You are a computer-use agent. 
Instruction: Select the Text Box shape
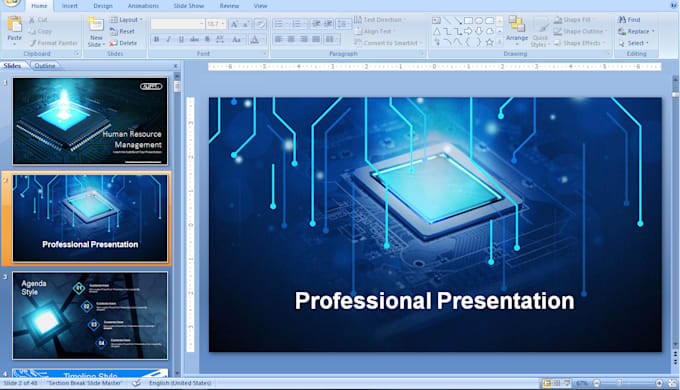pos(436,20)
